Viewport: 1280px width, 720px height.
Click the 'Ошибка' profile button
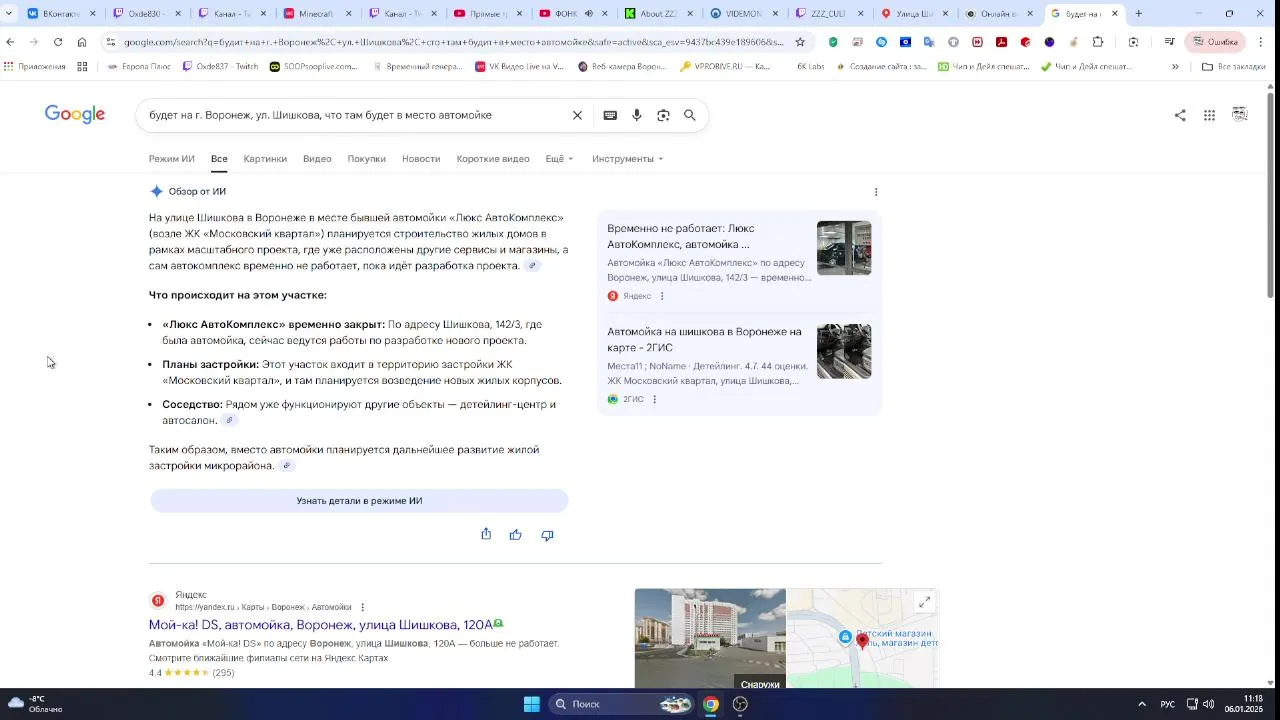click(x=1215, y=42)
